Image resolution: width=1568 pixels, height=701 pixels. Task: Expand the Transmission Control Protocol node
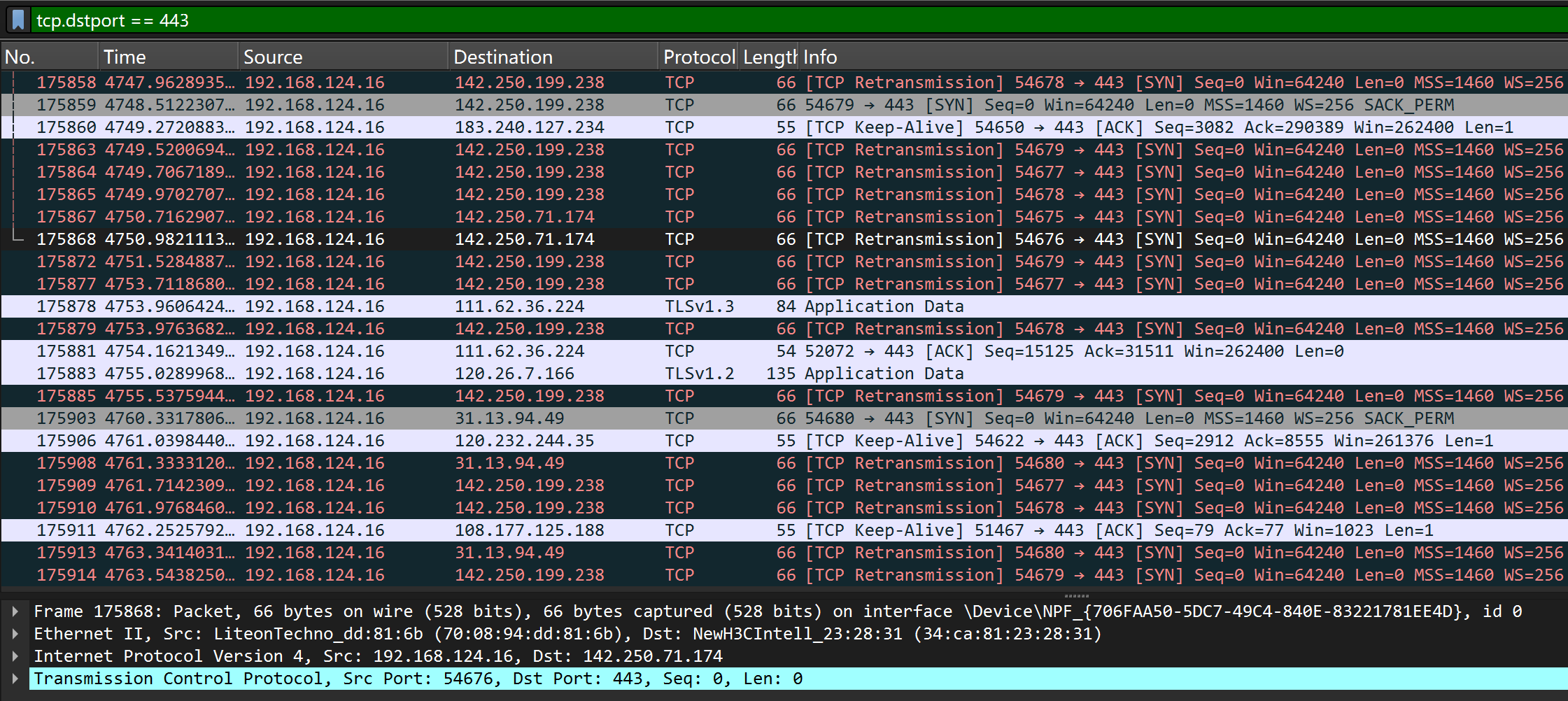coord(15,679)
